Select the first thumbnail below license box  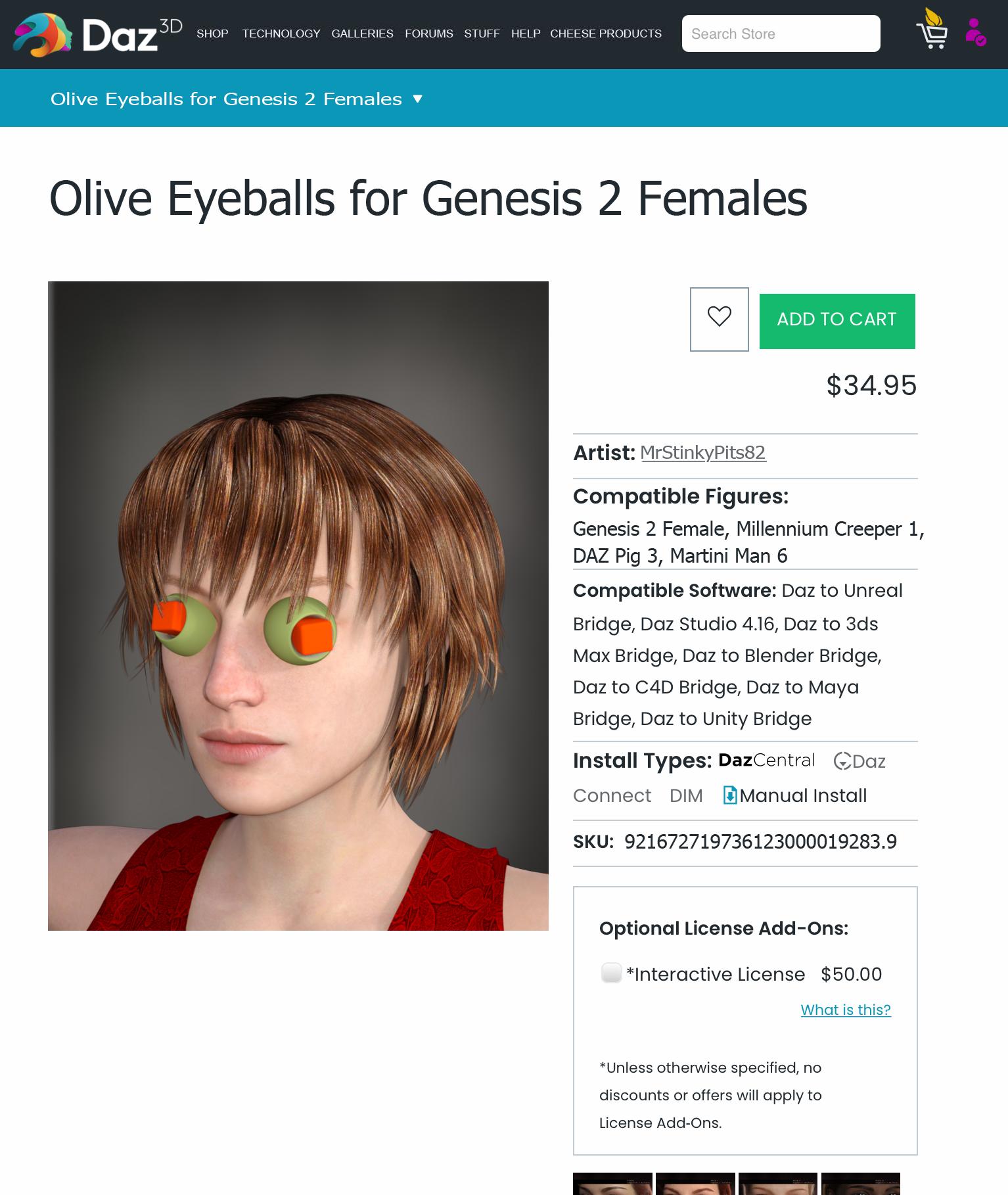click(612, 1183)
